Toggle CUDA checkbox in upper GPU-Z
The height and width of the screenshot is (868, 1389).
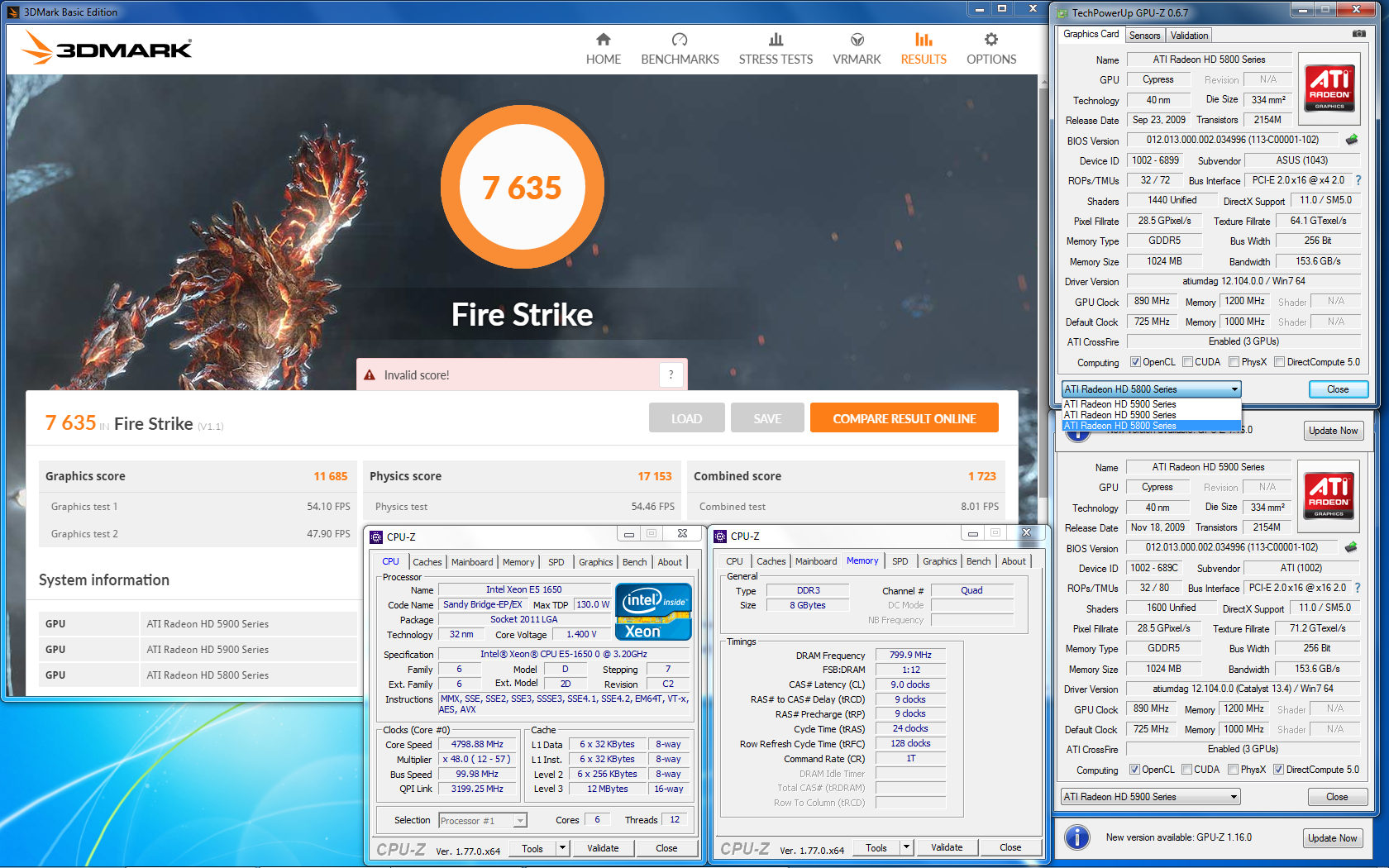[1187, 362]
